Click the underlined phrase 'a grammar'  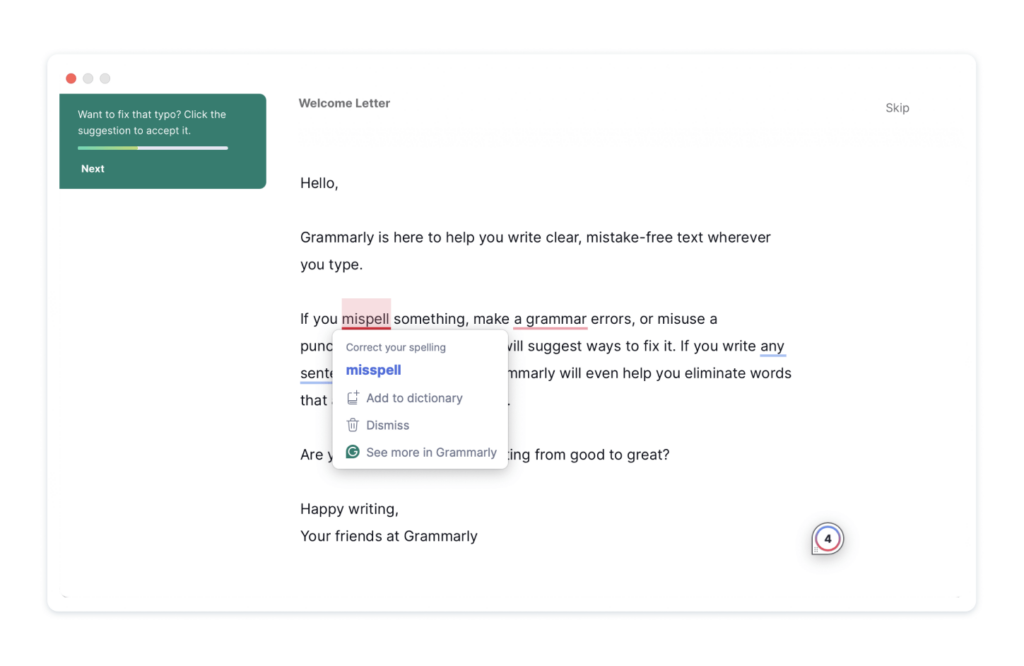tap(550, 319)
